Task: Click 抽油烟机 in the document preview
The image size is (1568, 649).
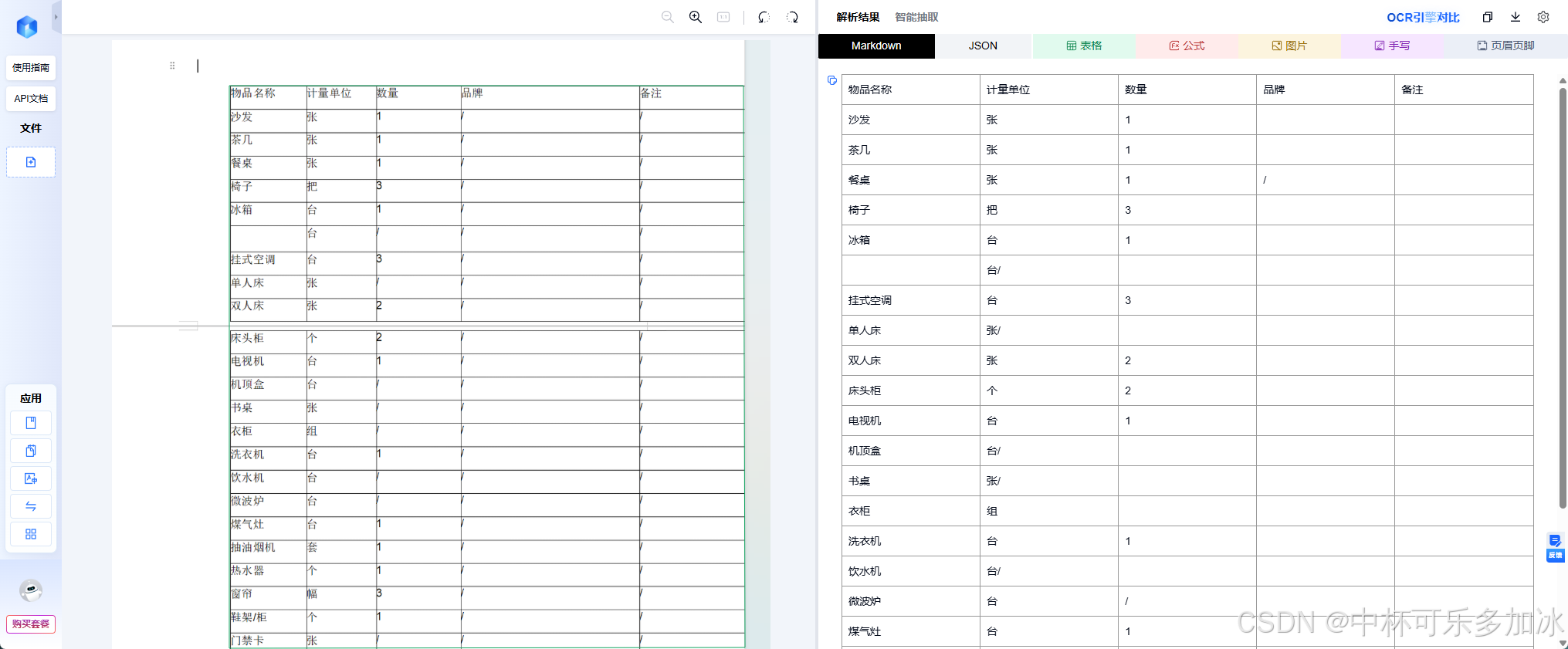Action: 253,547
